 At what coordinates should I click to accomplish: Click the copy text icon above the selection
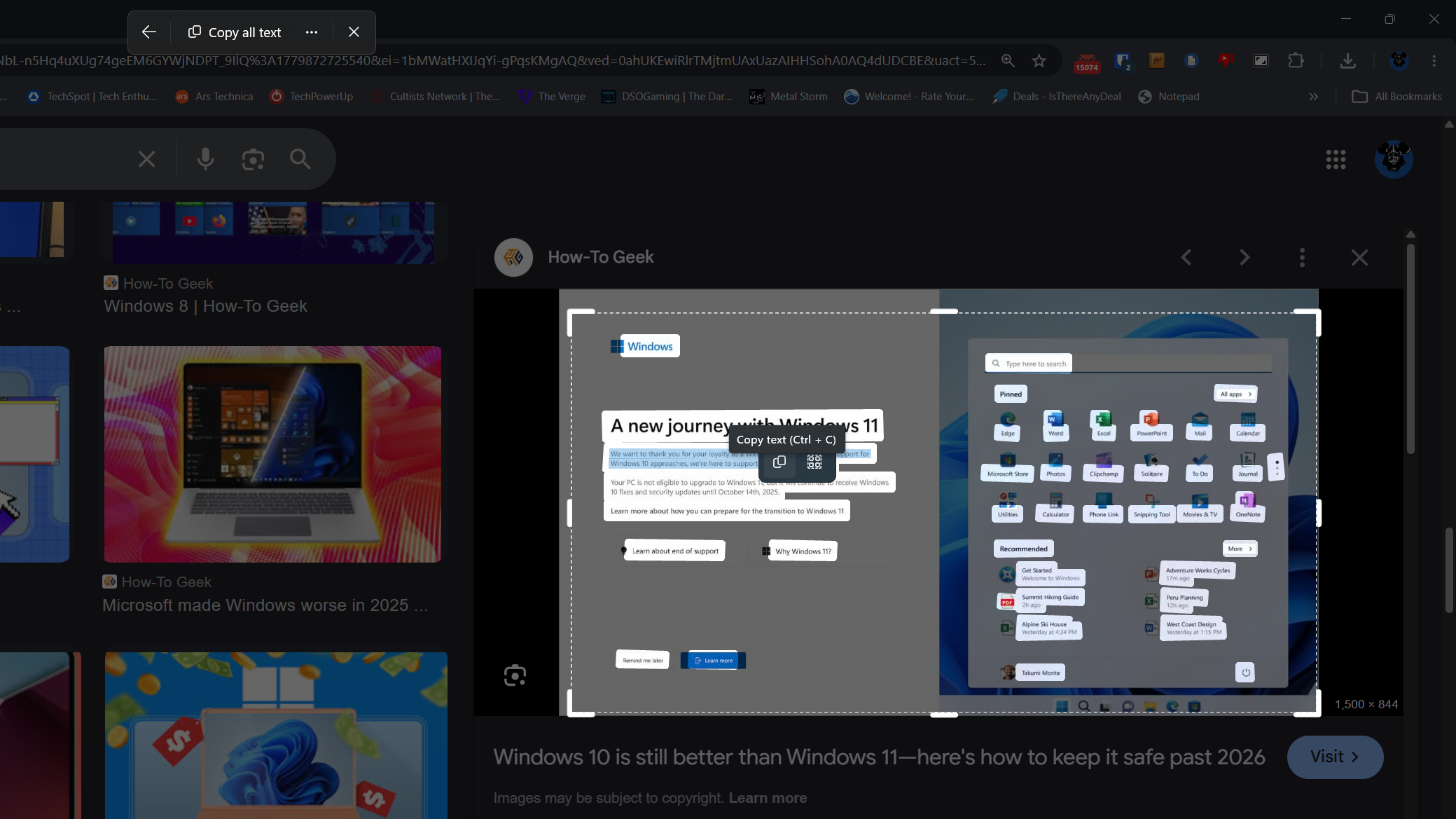pyautogui.click(x=779, y=462)
